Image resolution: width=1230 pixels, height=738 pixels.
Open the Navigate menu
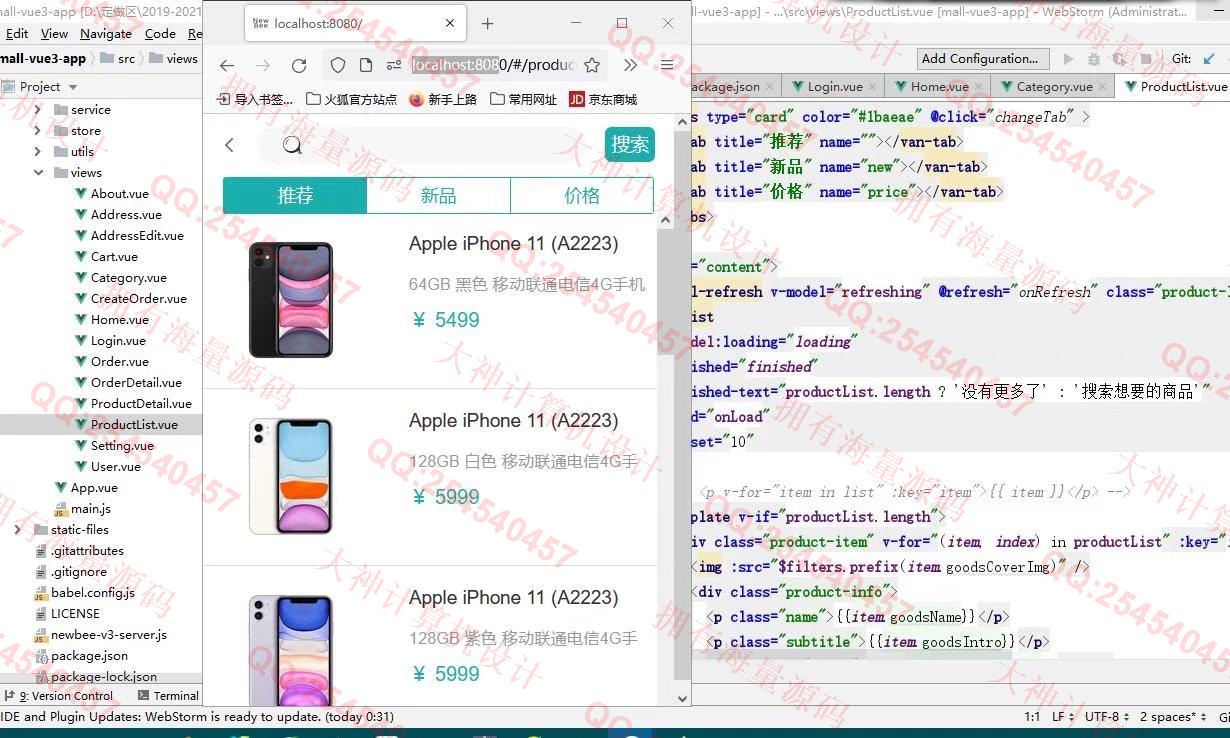[x=106, y=33]
